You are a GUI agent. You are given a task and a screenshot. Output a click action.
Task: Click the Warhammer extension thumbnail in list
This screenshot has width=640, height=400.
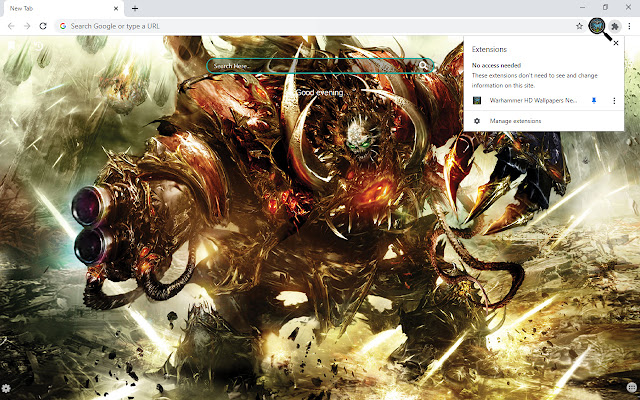[x=477, y=100]
